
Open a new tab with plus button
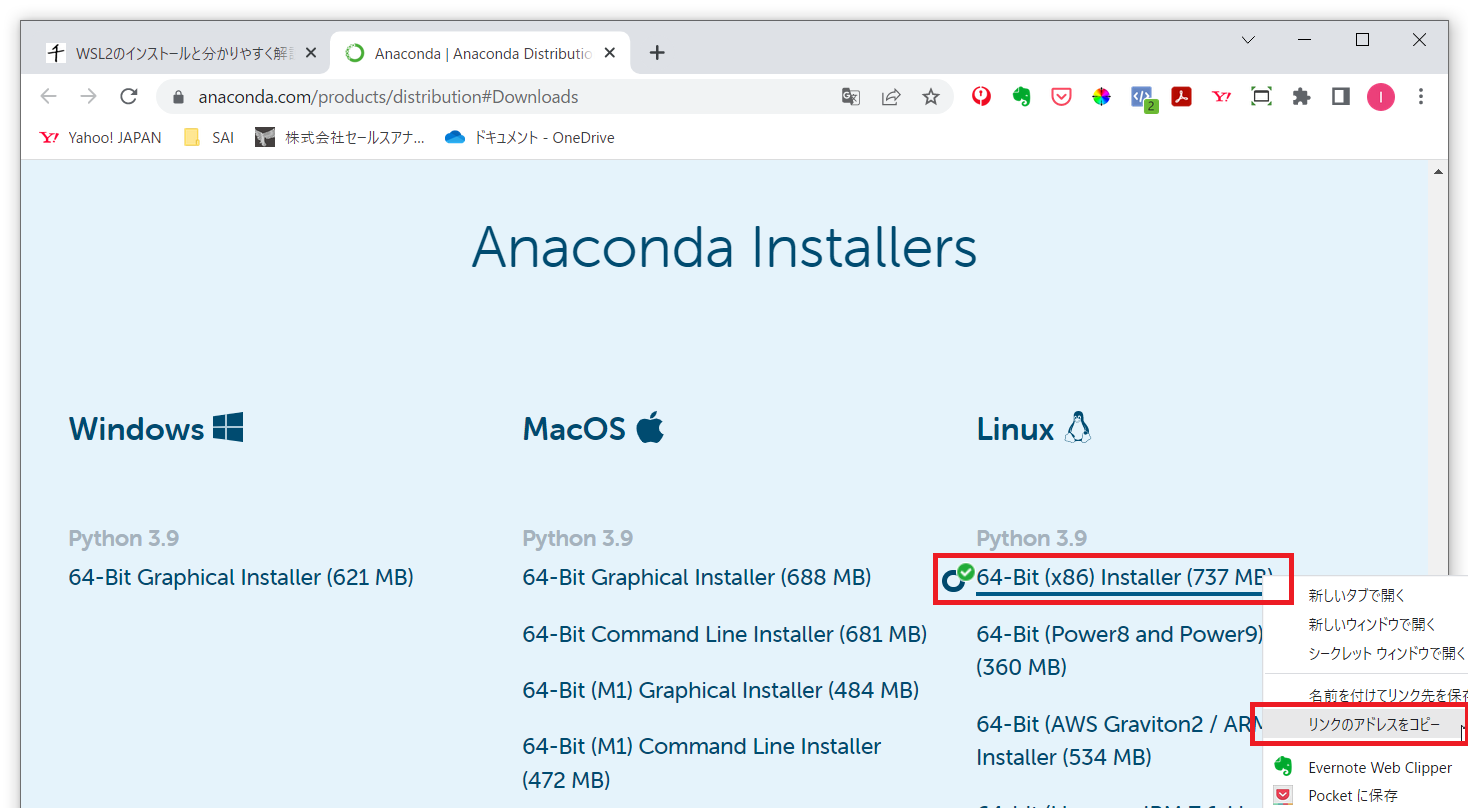tap(657, 53)
